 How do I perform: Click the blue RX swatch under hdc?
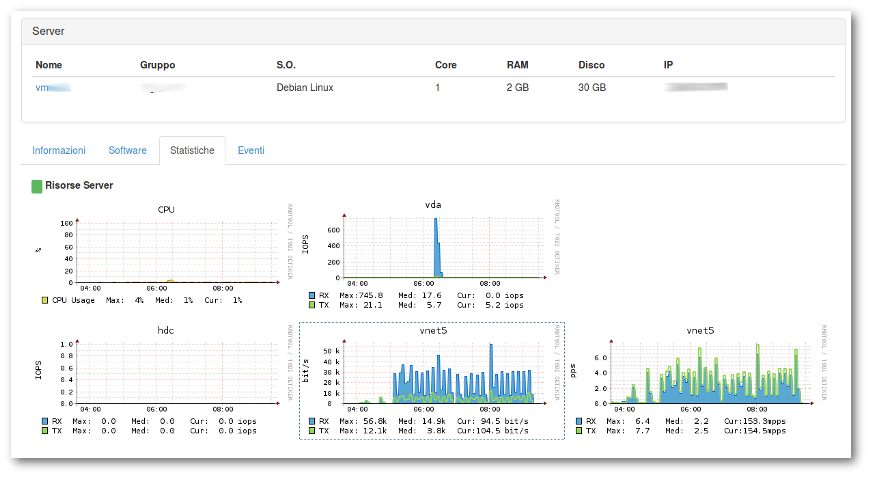click(45, 422)
